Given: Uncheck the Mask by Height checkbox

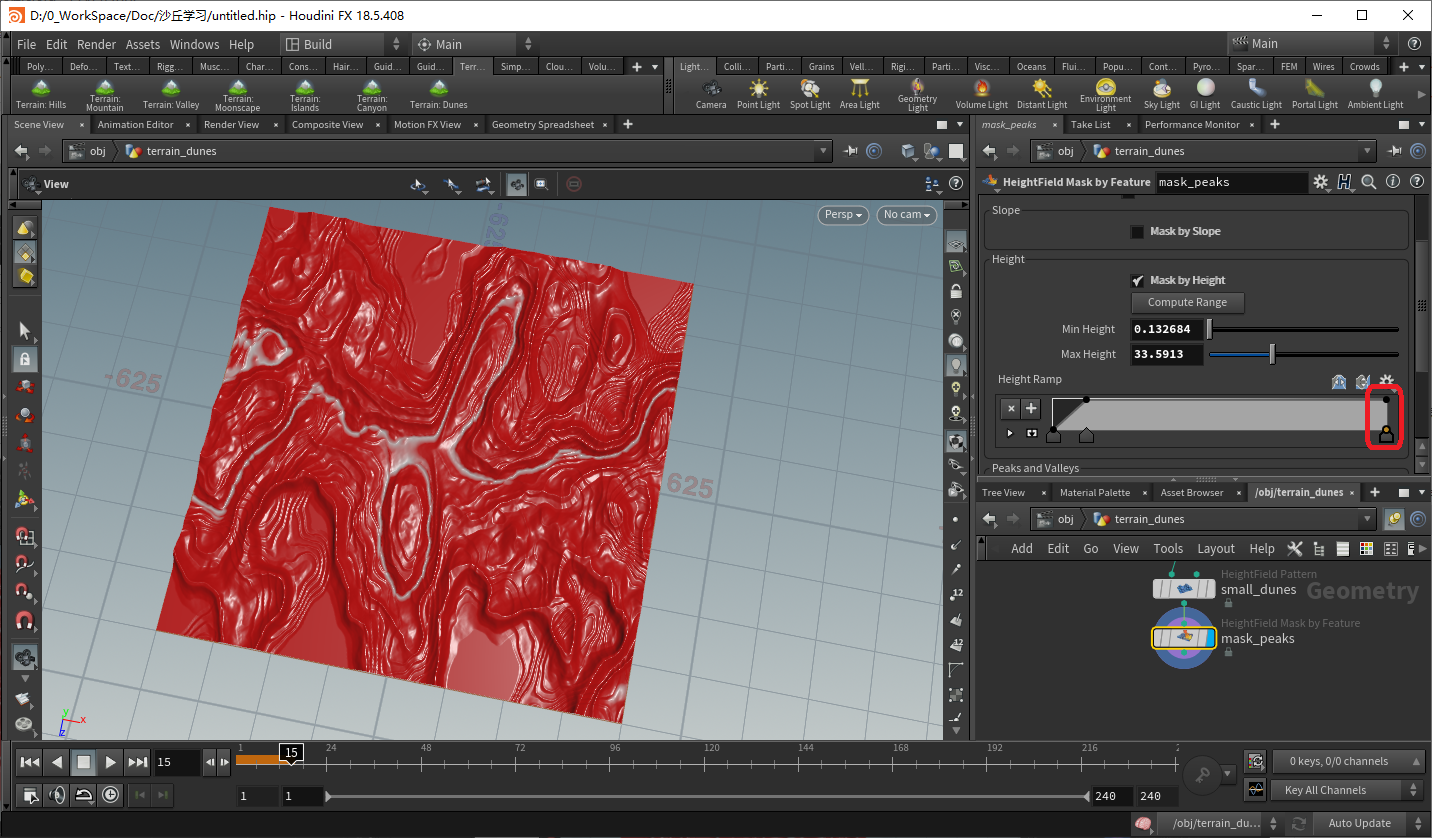Looking at the screenshot, I should [1137, 281].
